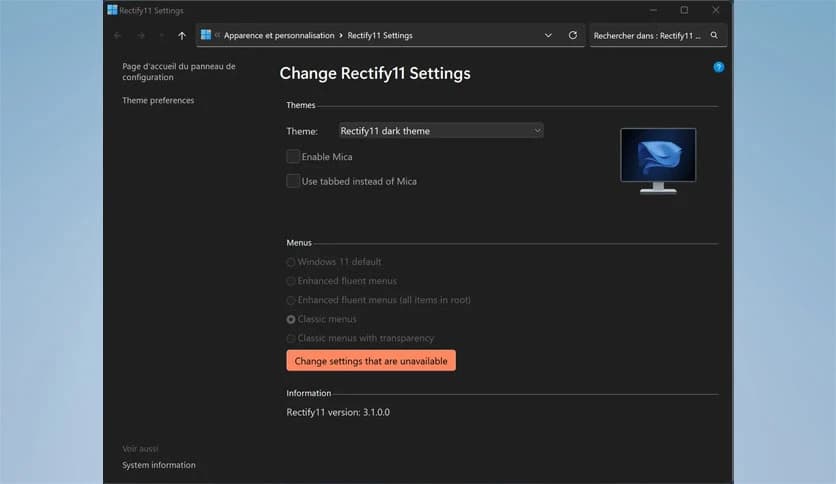Open System information link
This screenshot has width=836, height=484.
[159, 465]
